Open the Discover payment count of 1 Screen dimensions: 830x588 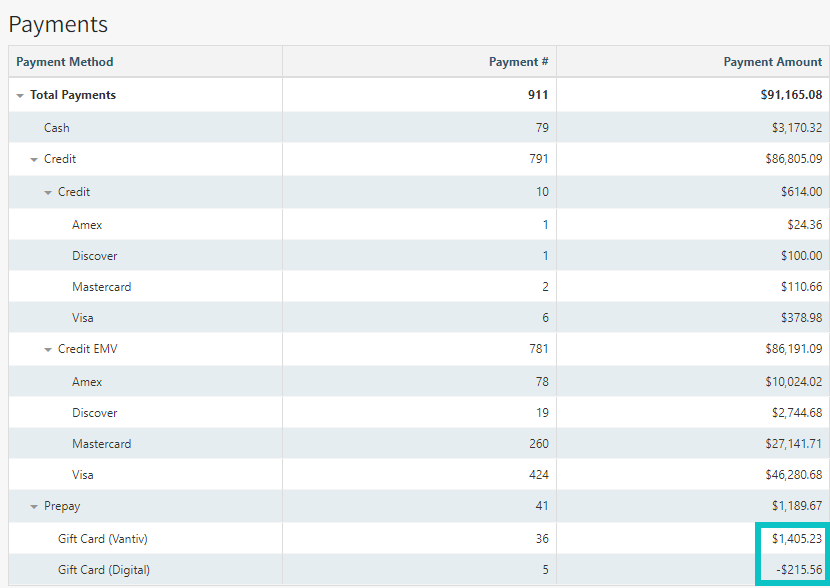[x=545, y=256]
